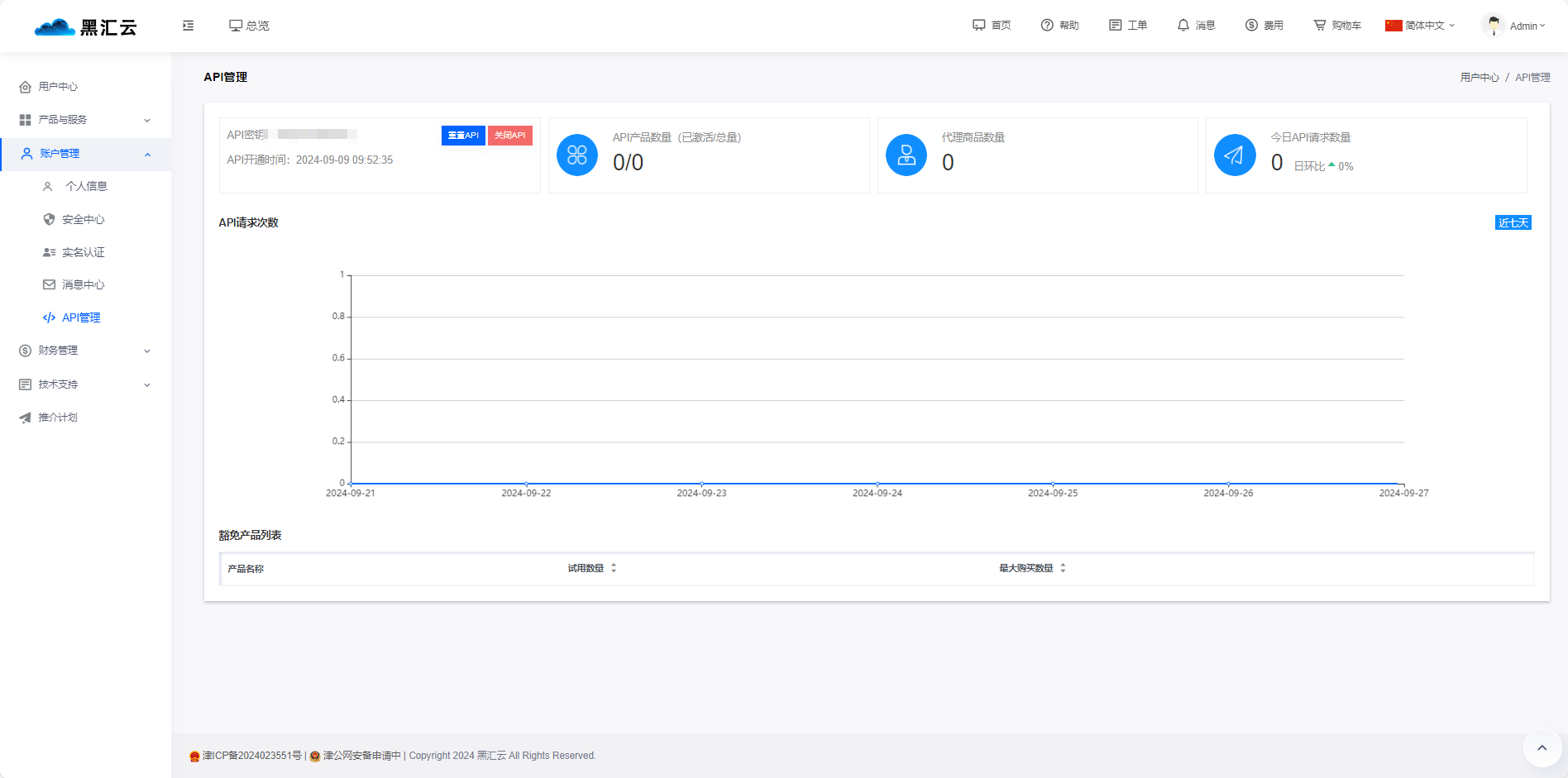Open the 津ICP备2024023551号 footer link
Screen dimensions: 1568x778
(251, 756)
